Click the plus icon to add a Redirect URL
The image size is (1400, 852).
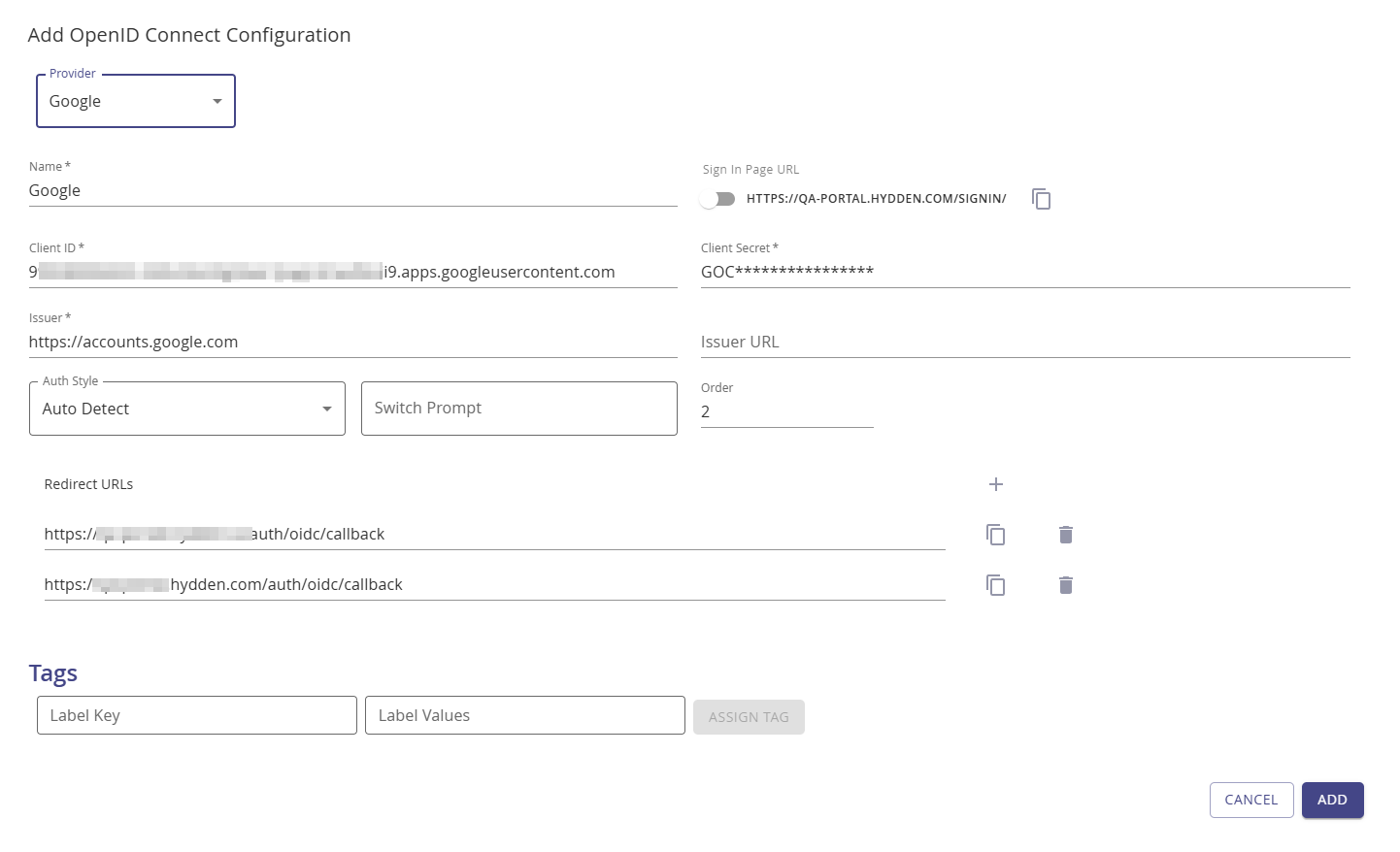click(995, 484)
